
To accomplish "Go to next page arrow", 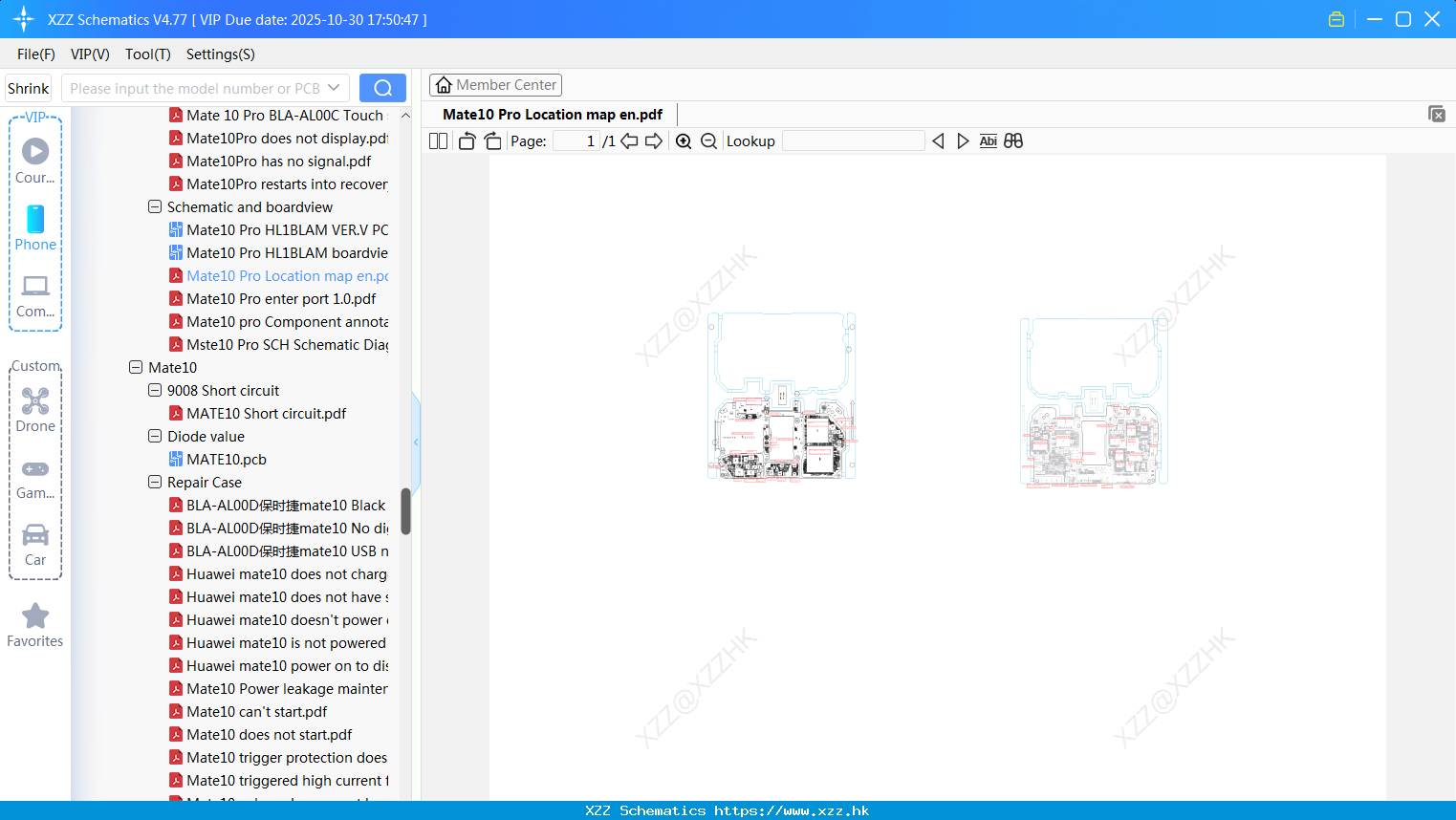I will (654, 140).
